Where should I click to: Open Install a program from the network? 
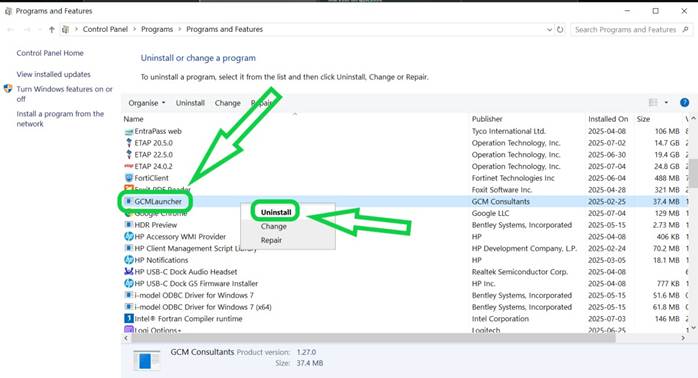tap(60, 119)
